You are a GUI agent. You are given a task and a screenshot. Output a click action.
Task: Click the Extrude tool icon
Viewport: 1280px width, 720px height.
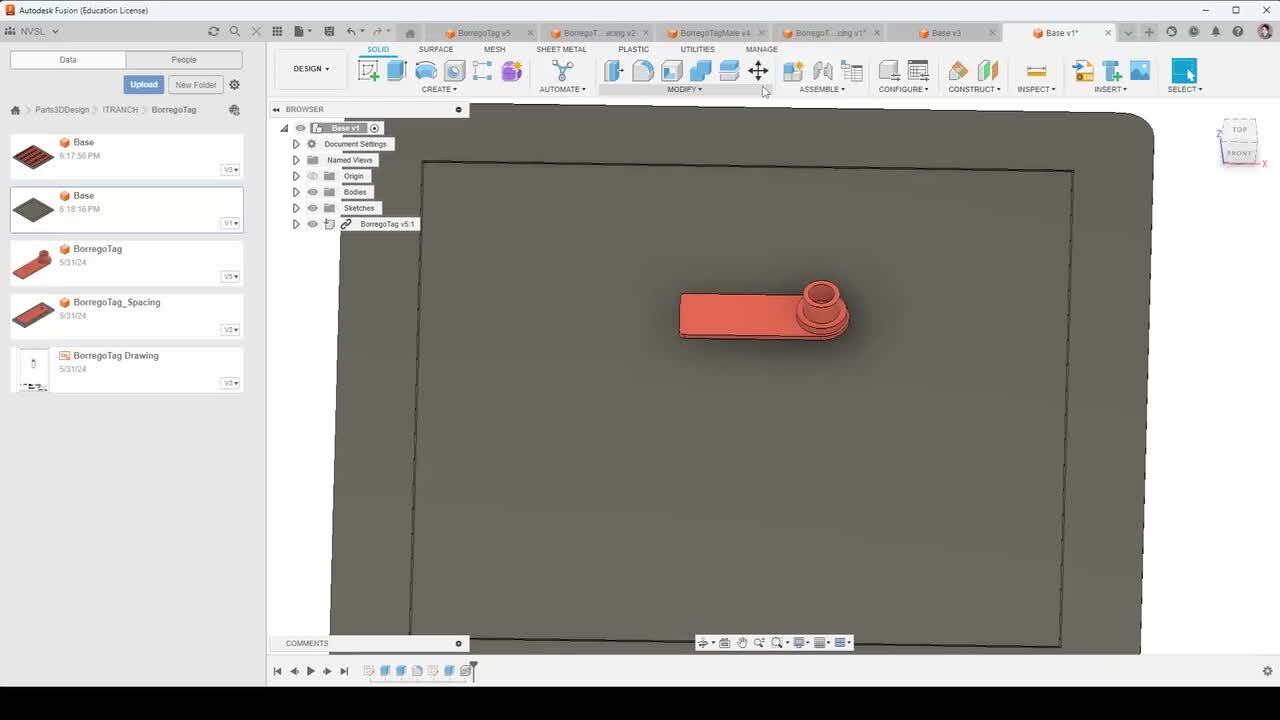click(397, 71)
